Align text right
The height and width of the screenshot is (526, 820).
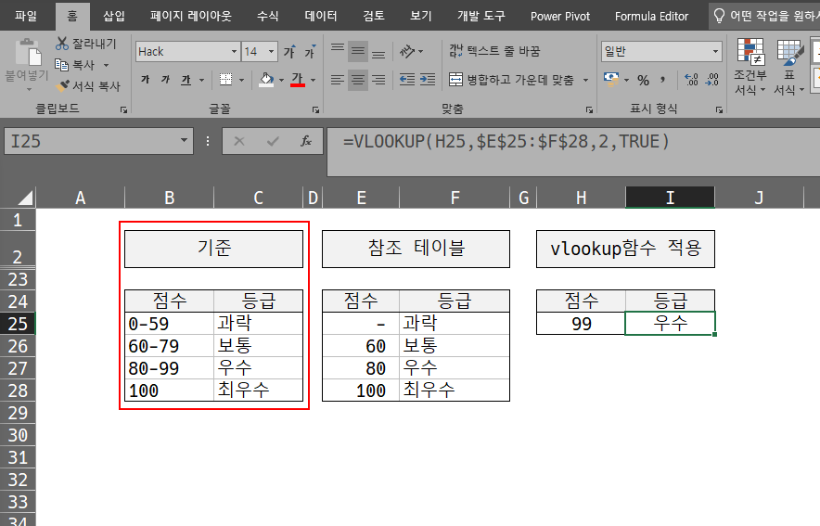coord(379,79)
